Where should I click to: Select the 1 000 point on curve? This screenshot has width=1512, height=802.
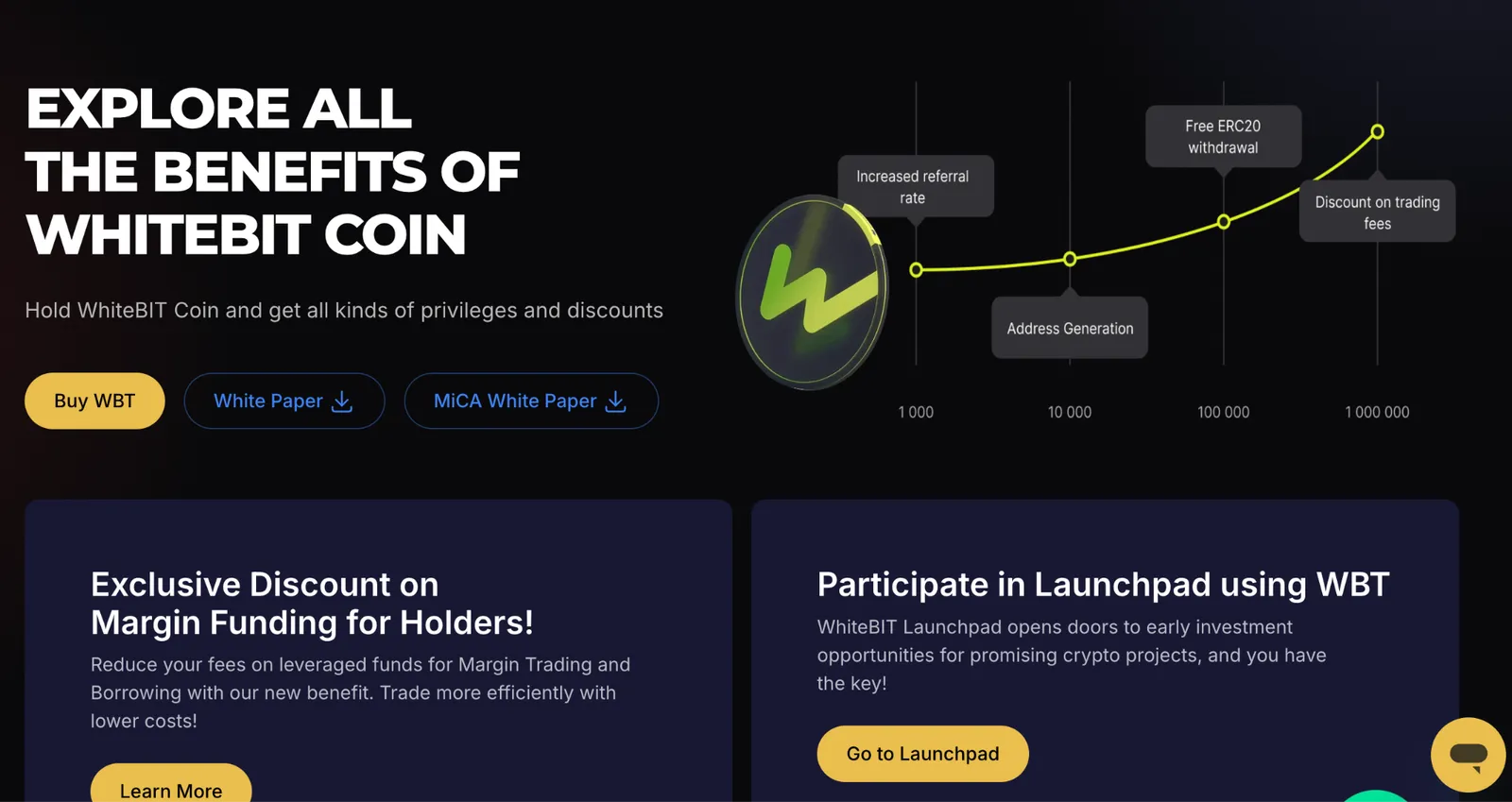pyautogui.click(x=916, y=270)
